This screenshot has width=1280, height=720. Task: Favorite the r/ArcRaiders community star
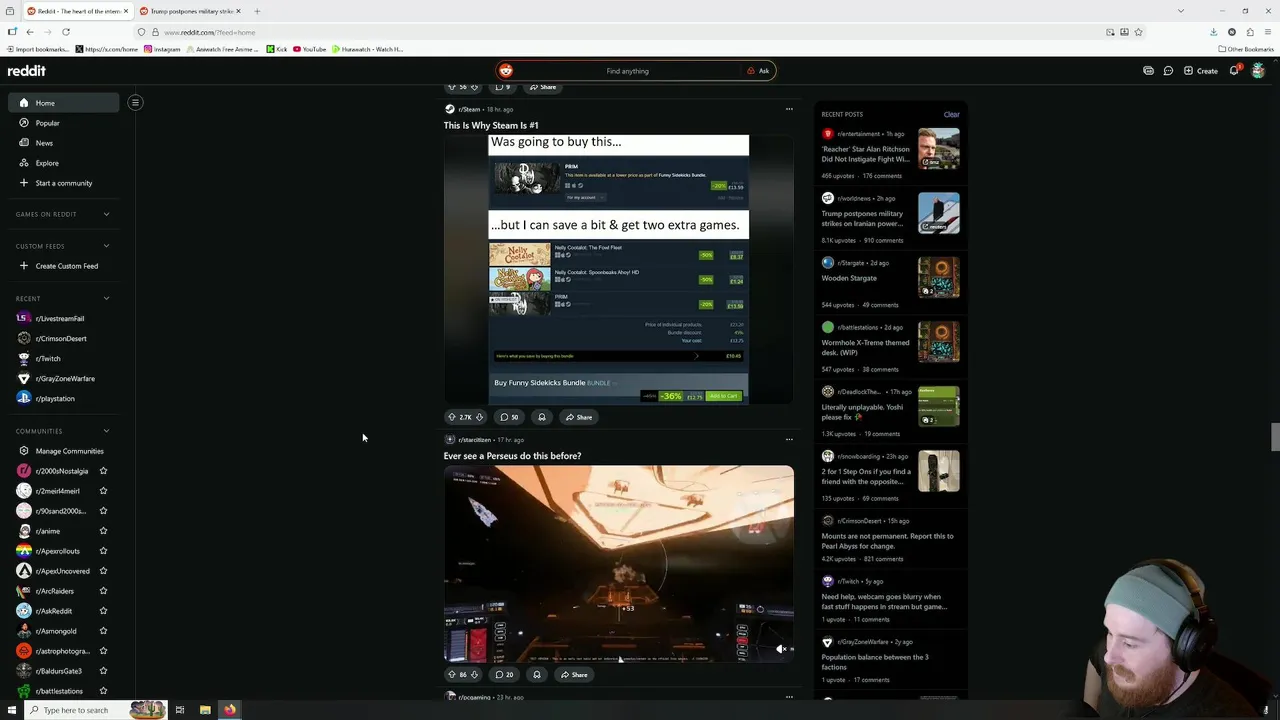103,591
